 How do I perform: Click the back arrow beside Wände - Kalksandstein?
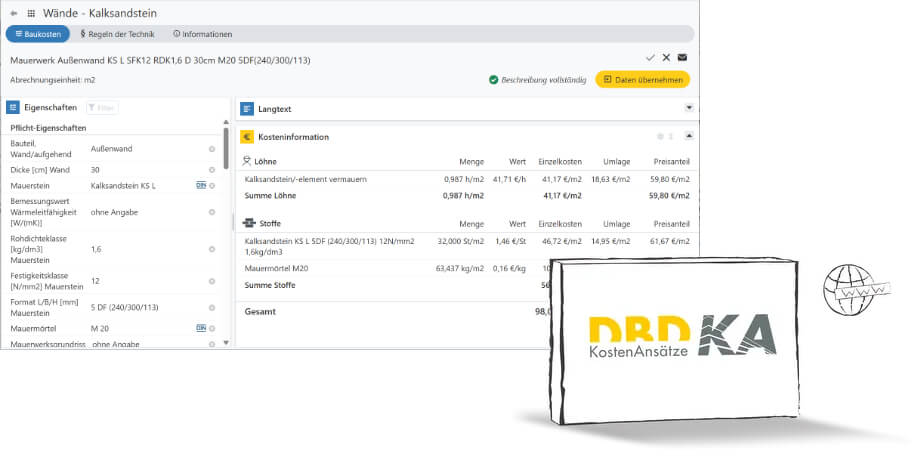tap(12, 13)
